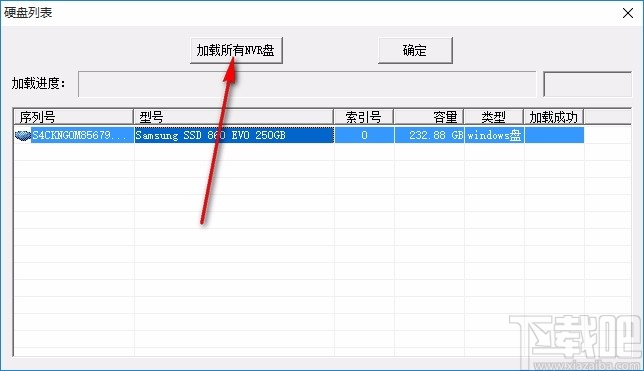Viewport: 644px width, 371px height.
Task: Click the 加载进度 progress bar
Action: [x=307, y=84]
